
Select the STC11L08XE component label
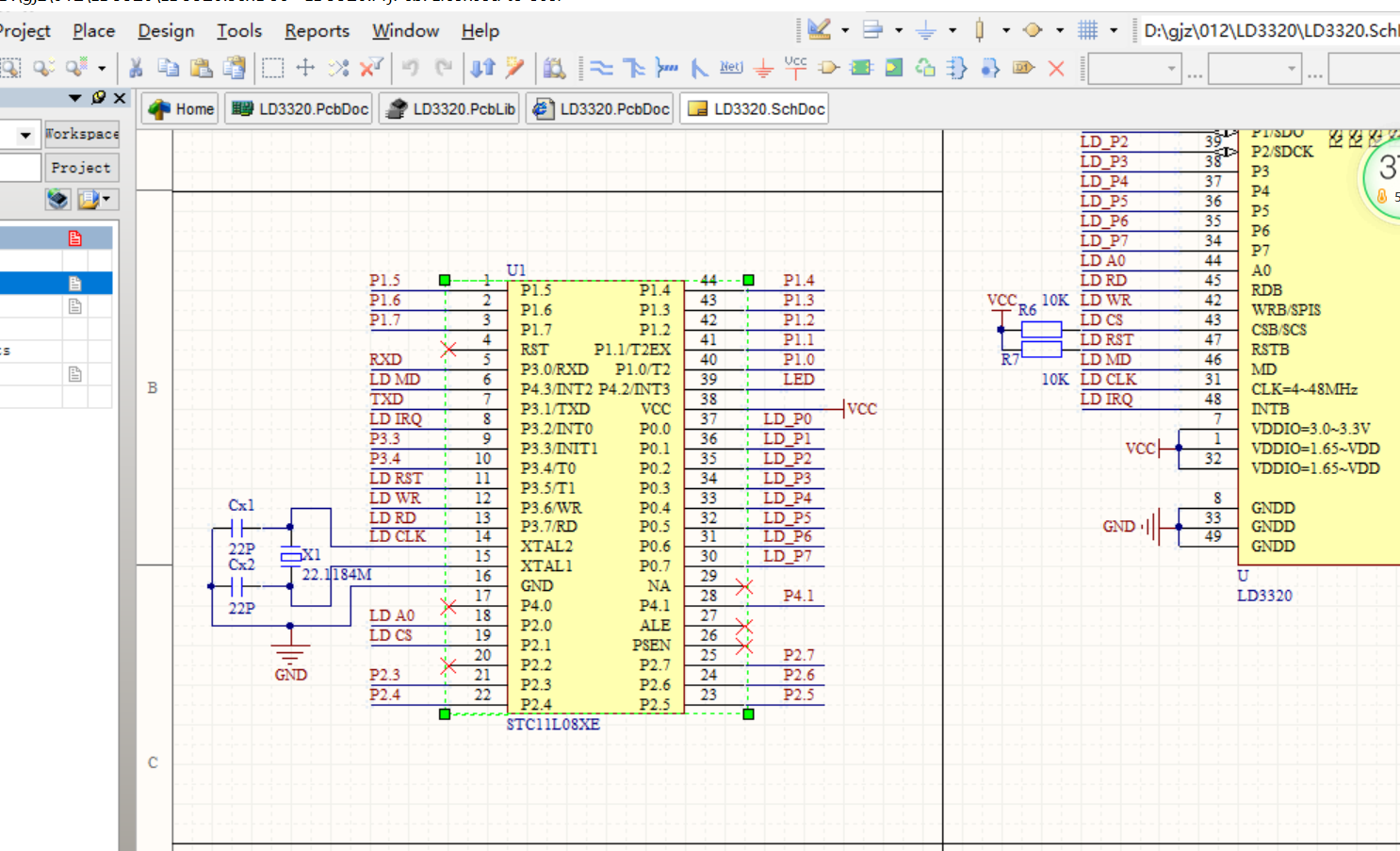(553, 724)
